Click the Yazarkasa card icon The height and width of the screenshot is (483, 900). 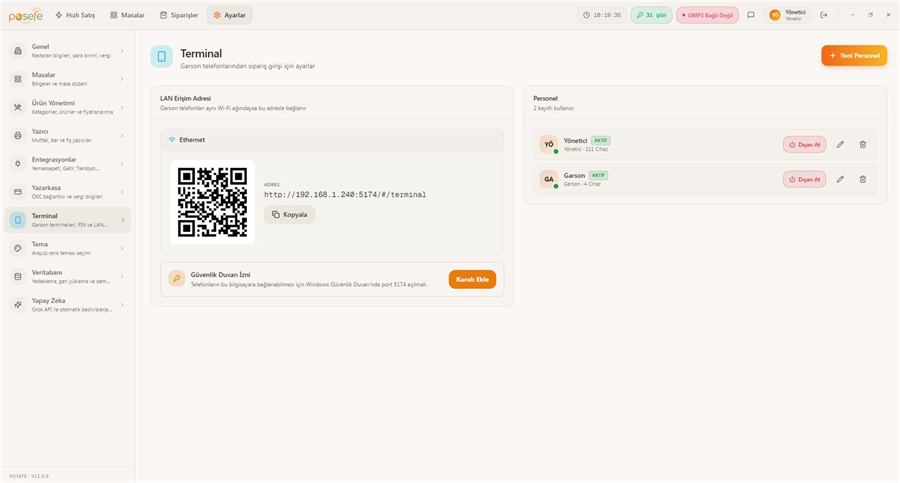pyautogui.click(x=18, y=192)
